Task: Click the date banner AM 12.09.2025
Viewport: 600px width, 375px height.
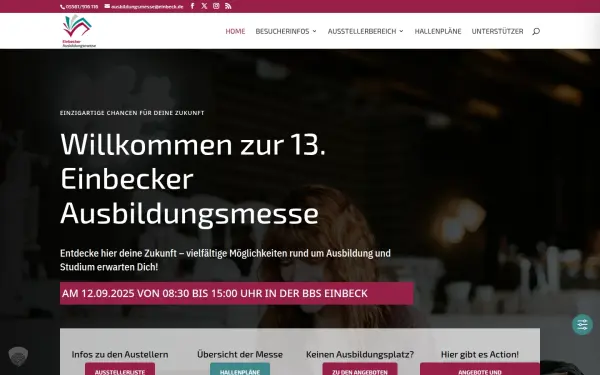Action: 236,293
